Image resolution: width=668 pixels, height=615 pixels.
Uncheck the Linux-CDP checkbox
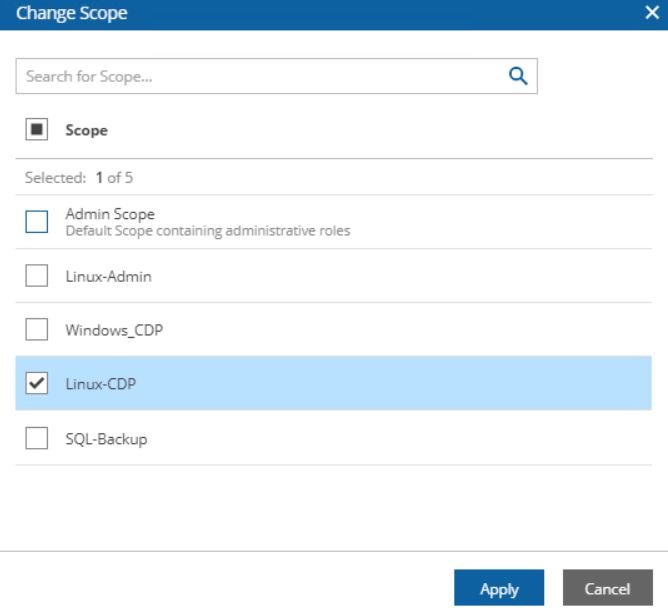[37, 383]
